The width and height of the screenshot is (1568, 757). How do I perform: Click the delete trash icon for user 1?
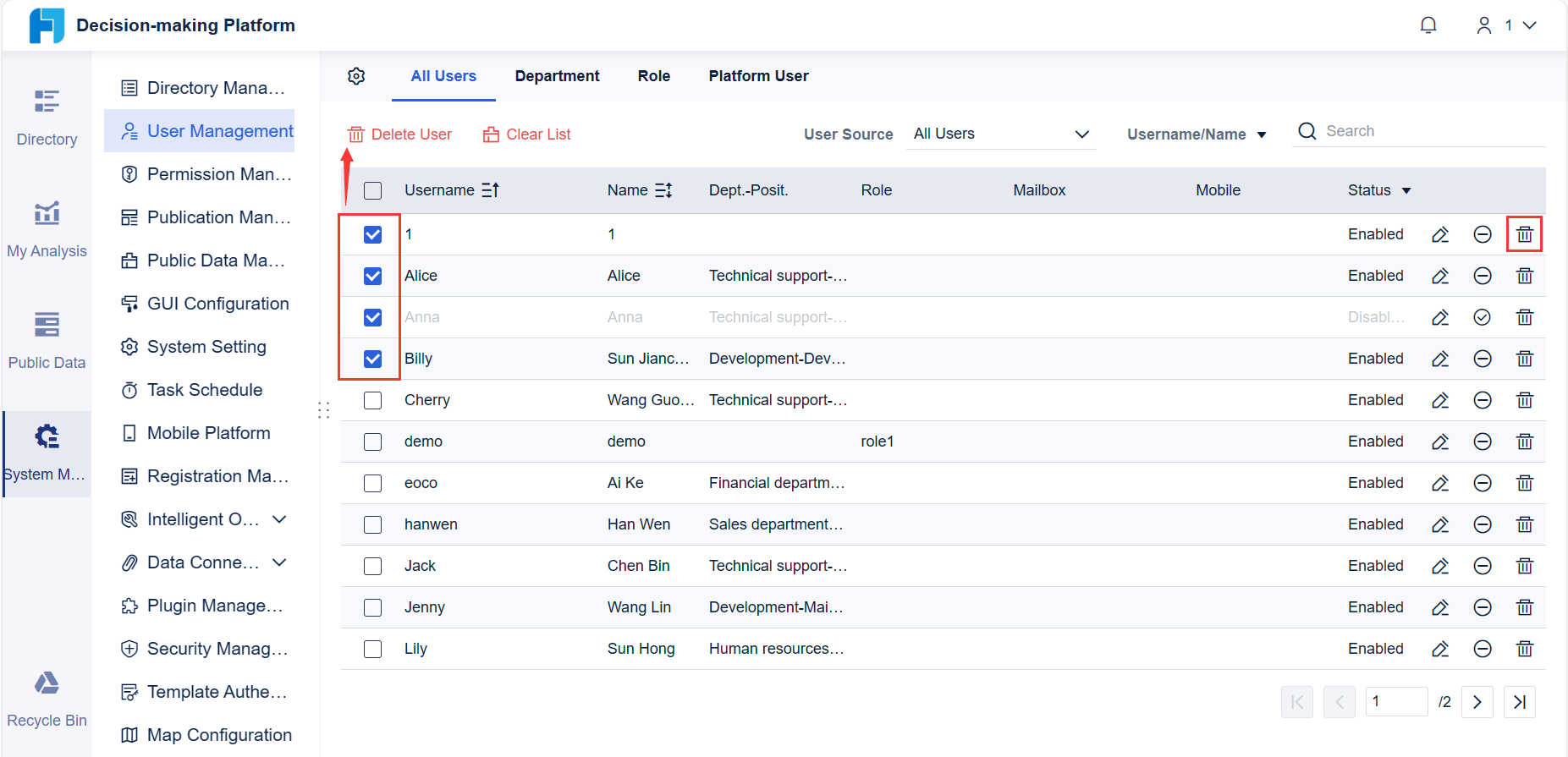click(x=1524, y=234)
